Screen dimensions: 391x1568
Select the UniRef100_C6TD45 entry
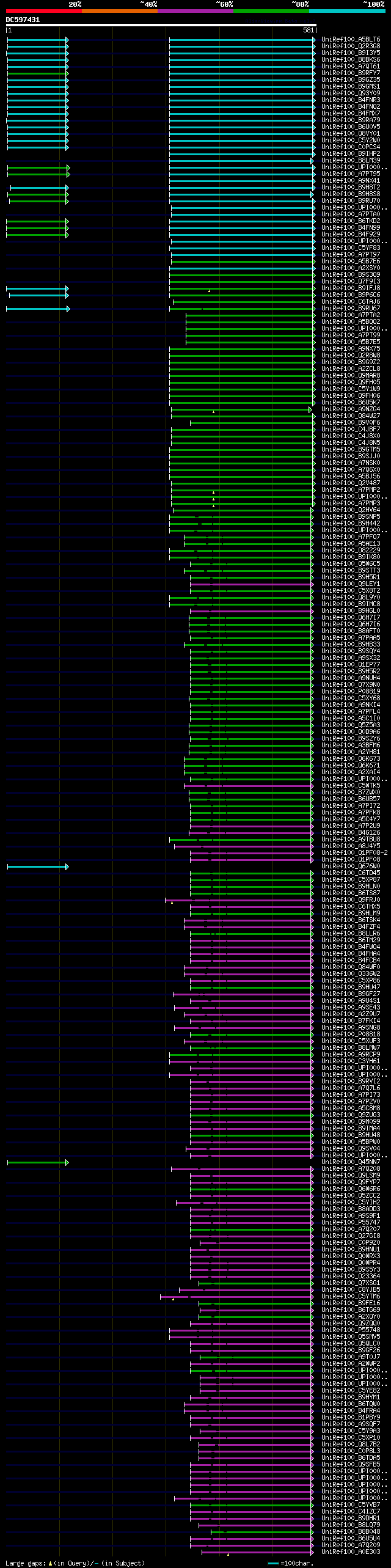point(351,873)
